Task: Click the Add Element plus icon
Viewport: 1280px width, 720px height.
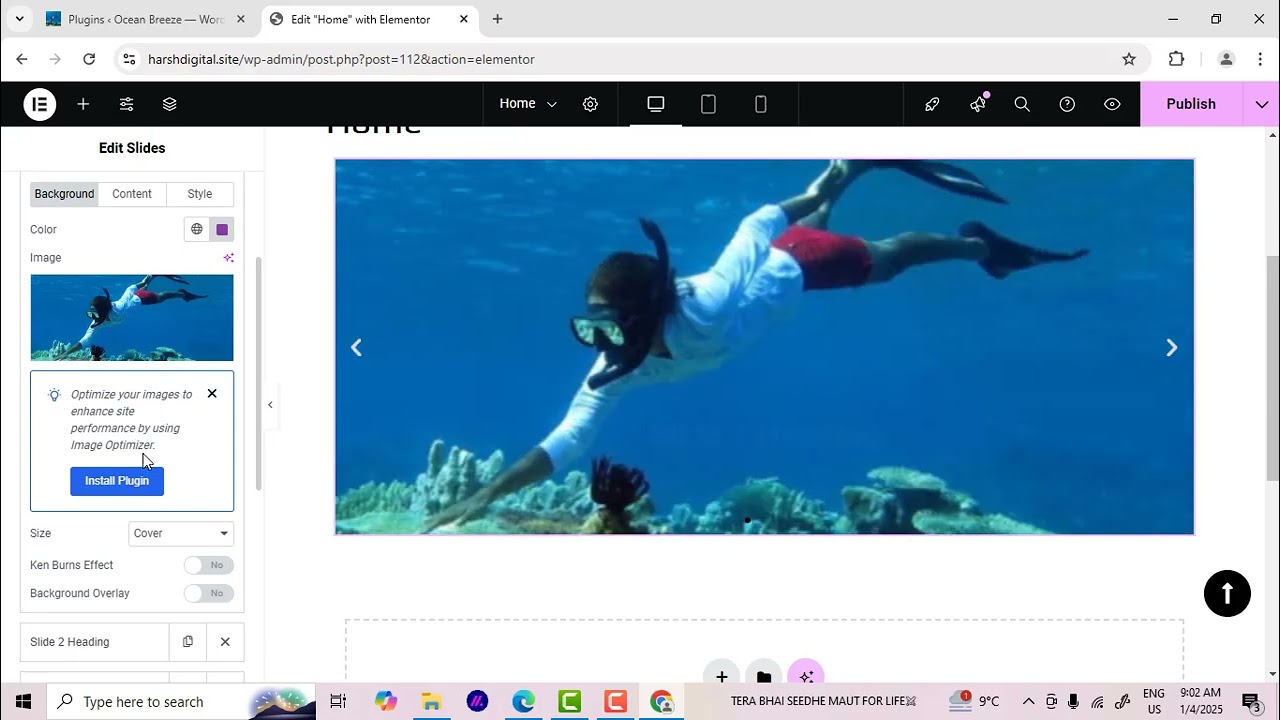Action: (x=83, y=104)
